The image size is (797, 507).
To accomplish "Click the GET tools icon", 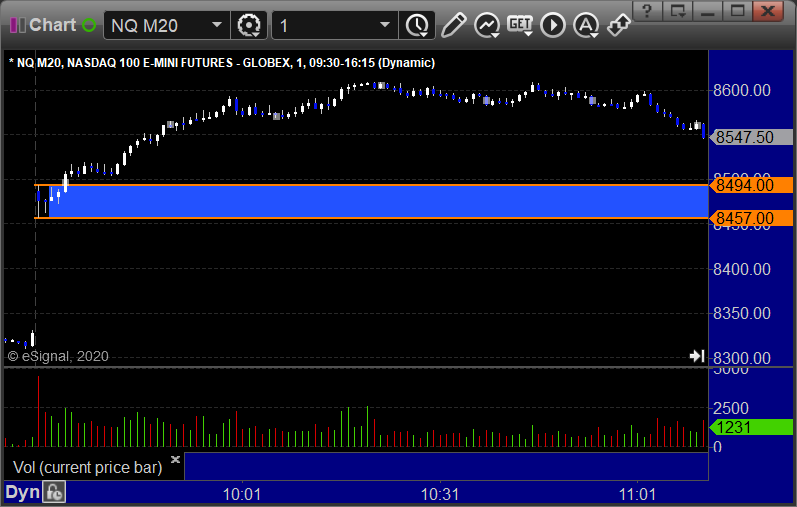I will click(x=519, y=25).
